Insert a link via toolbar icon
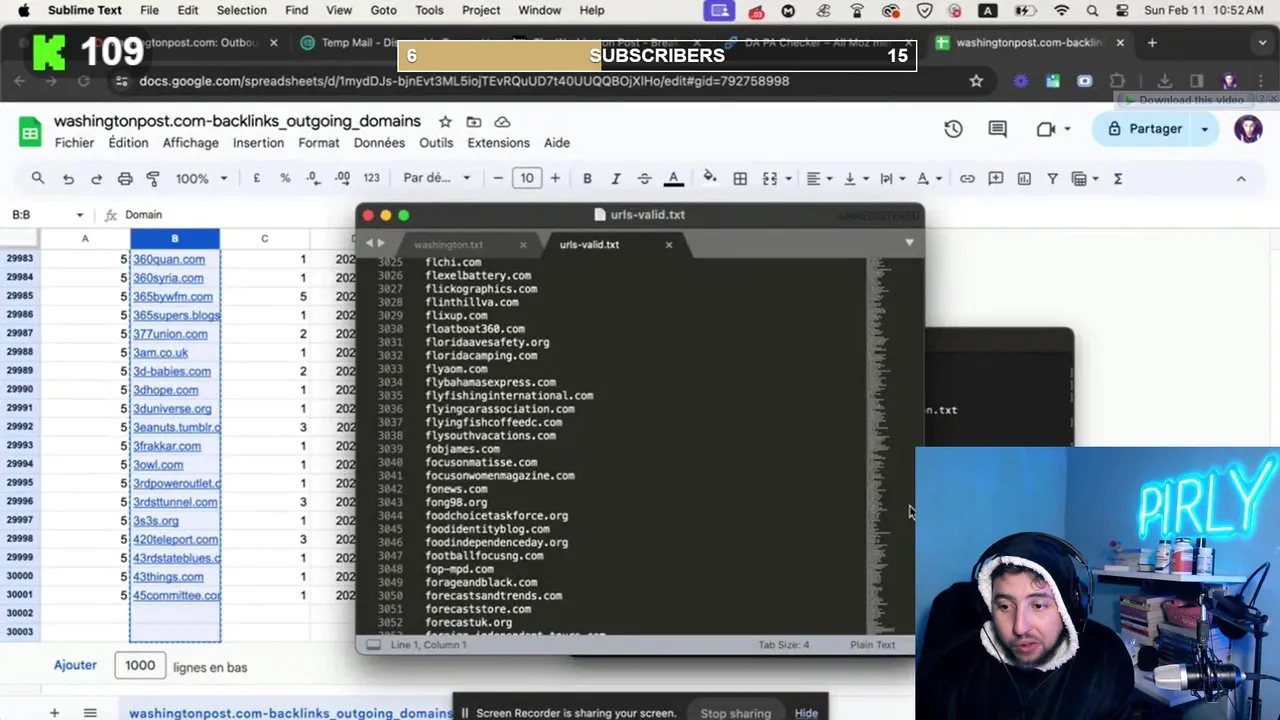Screen dimensions: 1280x720 [x=967, y=178]
